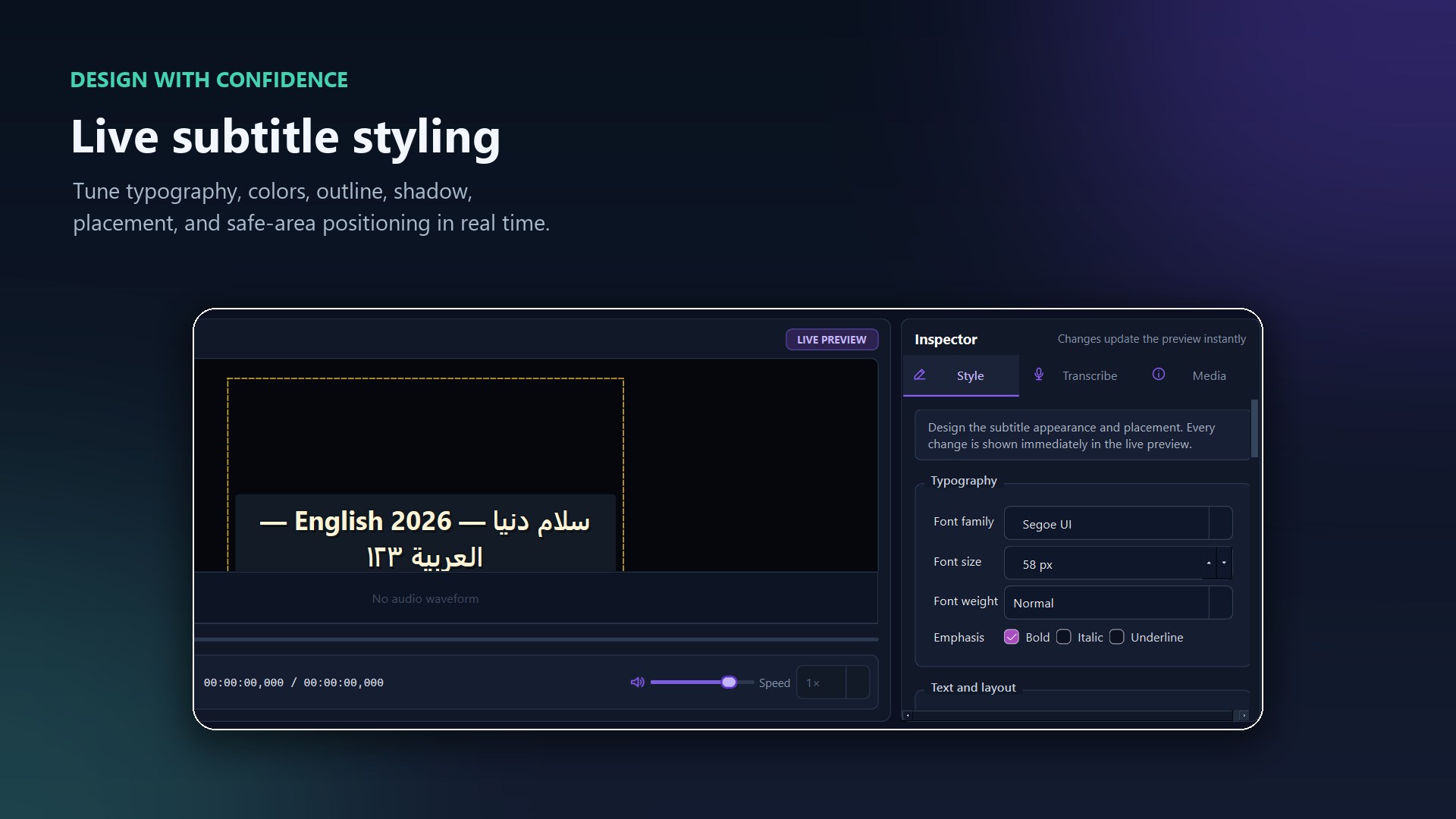This screenshot has height=819, width=1456.
Task: Click the 'Inspector' panel title
Action: tap(946, 340)
